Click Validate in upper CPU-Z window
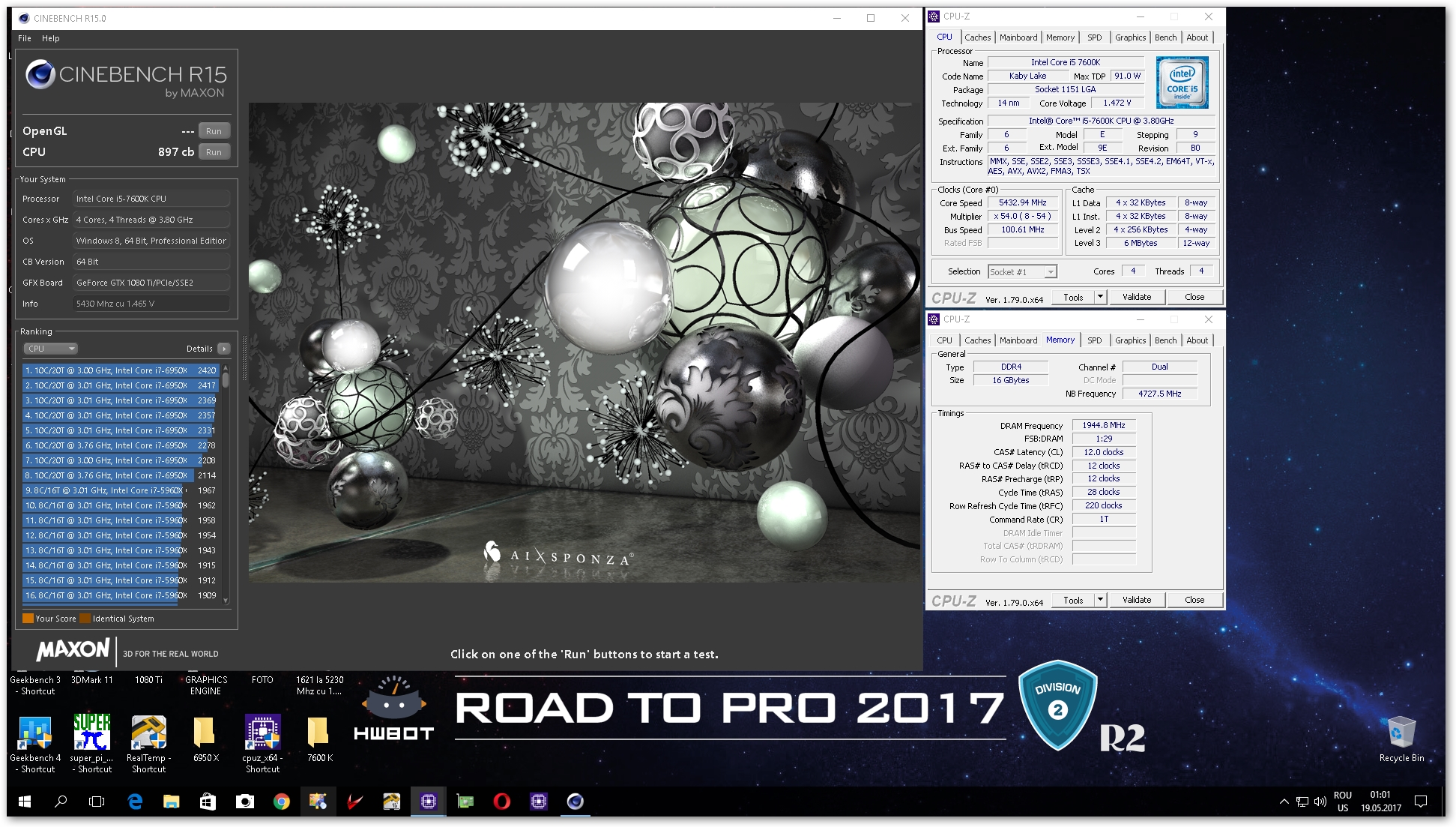 point(1136,297)
